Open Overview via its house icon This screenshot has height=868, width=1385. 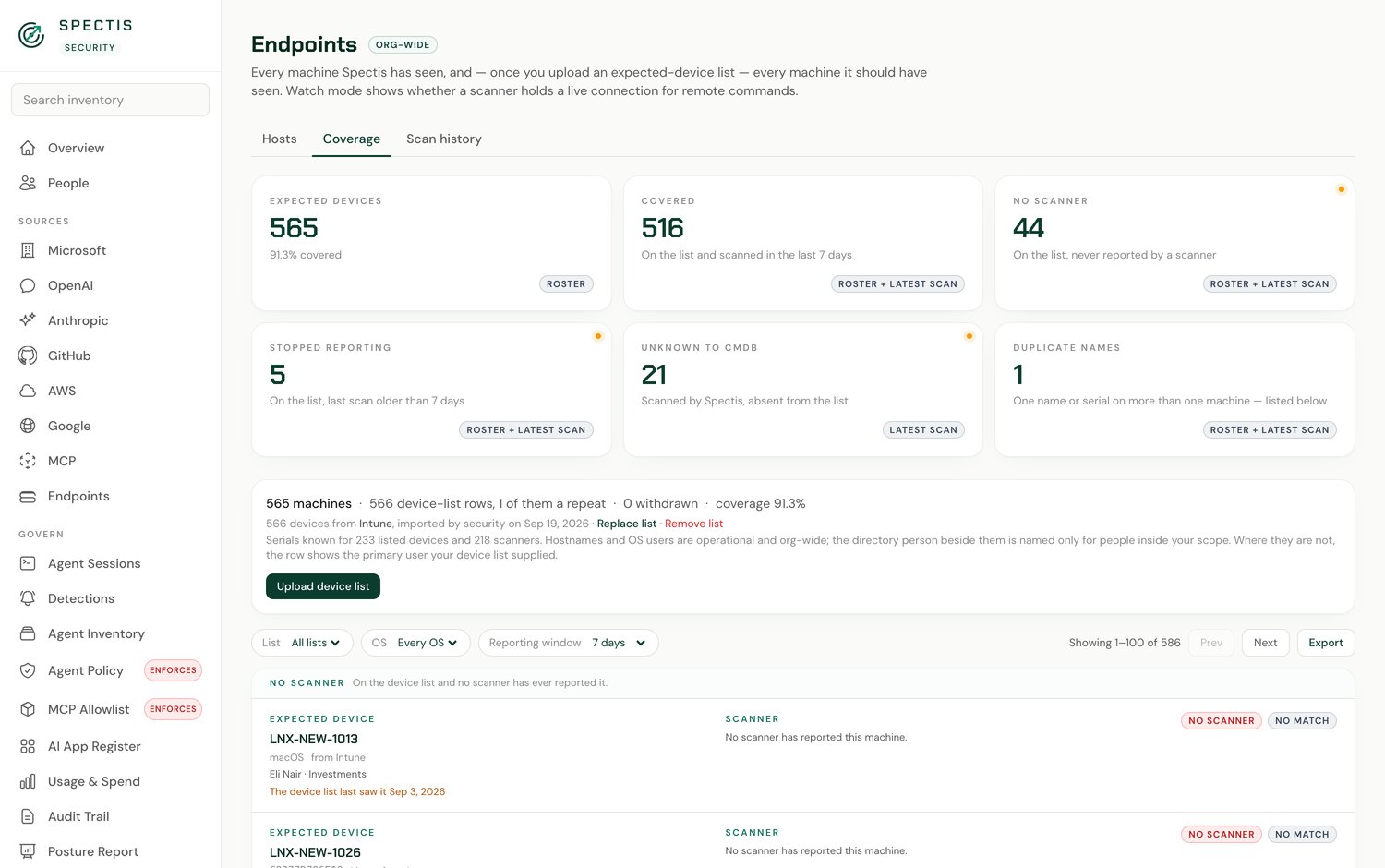pyautogui.click(x=28, y=148)
